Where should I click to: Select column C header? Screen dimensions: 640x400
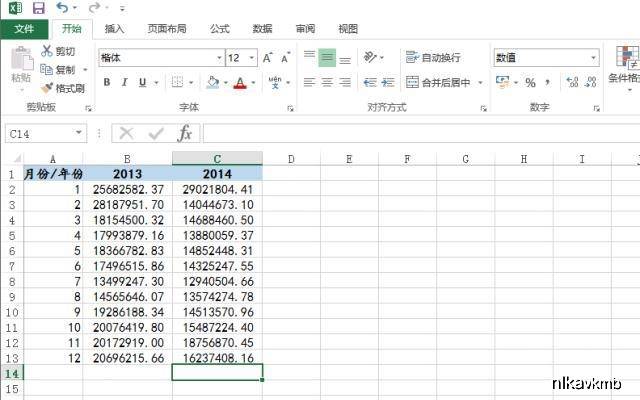click(x=217, y=158)
